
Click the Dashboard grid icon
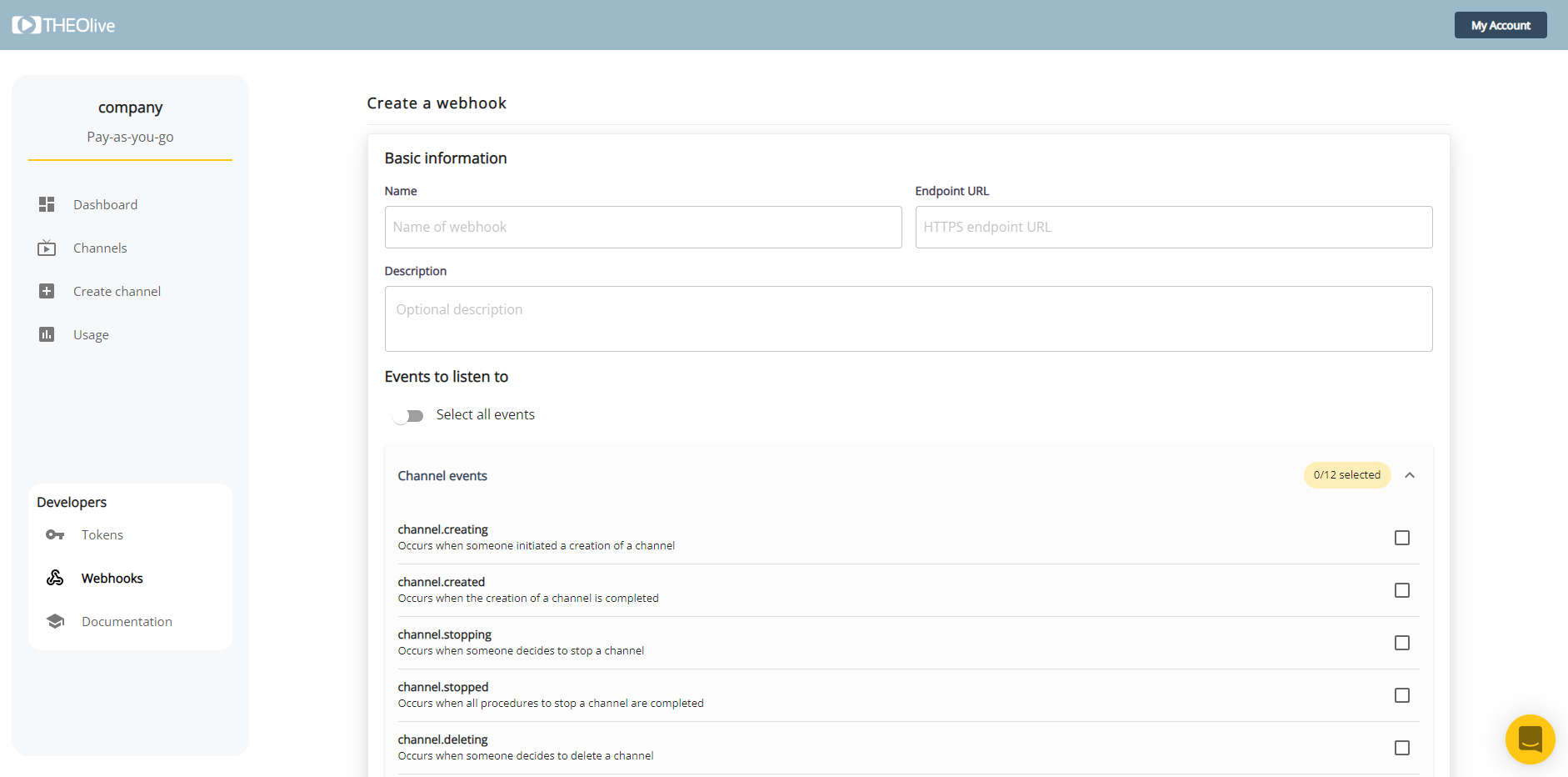(47, 204)
